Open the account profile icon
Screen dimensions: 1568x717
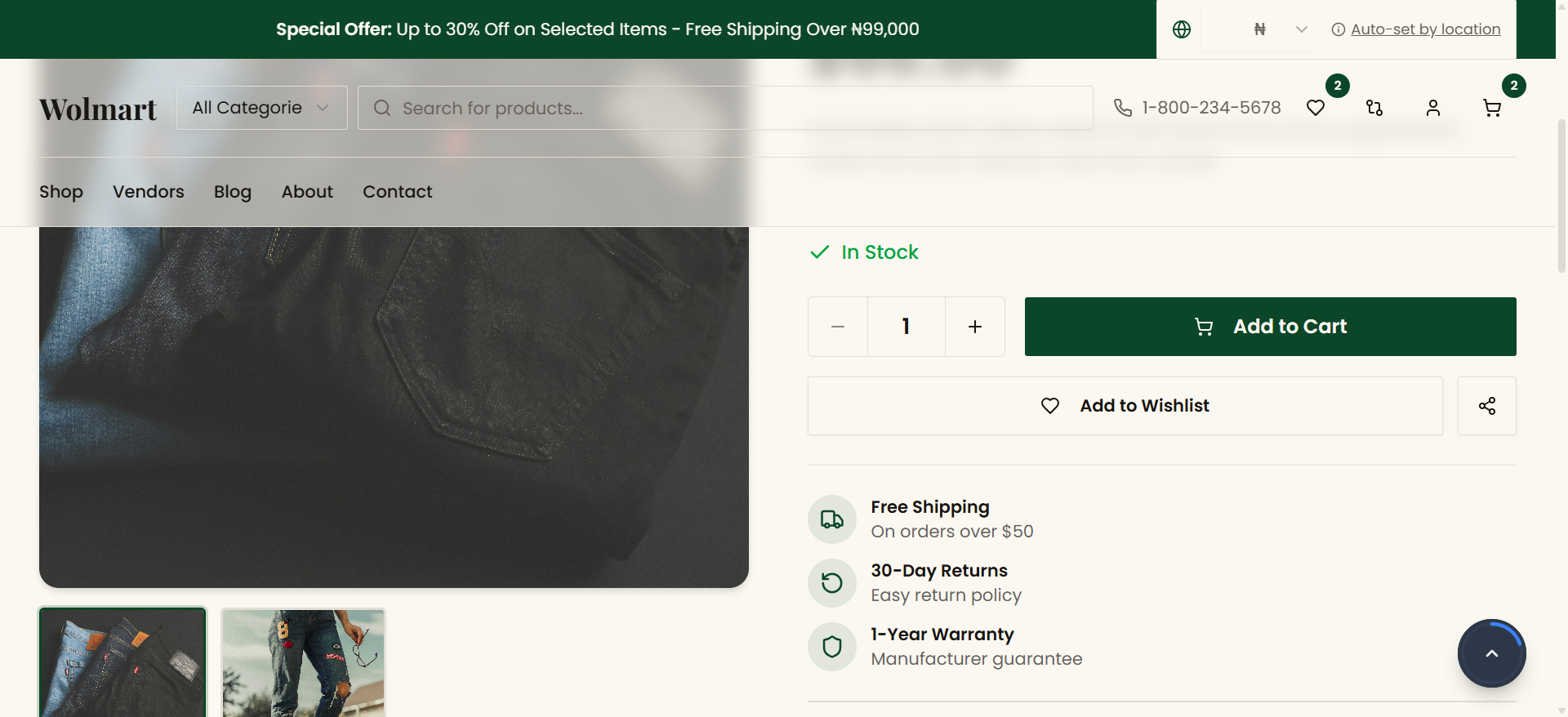pyautogui.click(x=1433, y=107)
